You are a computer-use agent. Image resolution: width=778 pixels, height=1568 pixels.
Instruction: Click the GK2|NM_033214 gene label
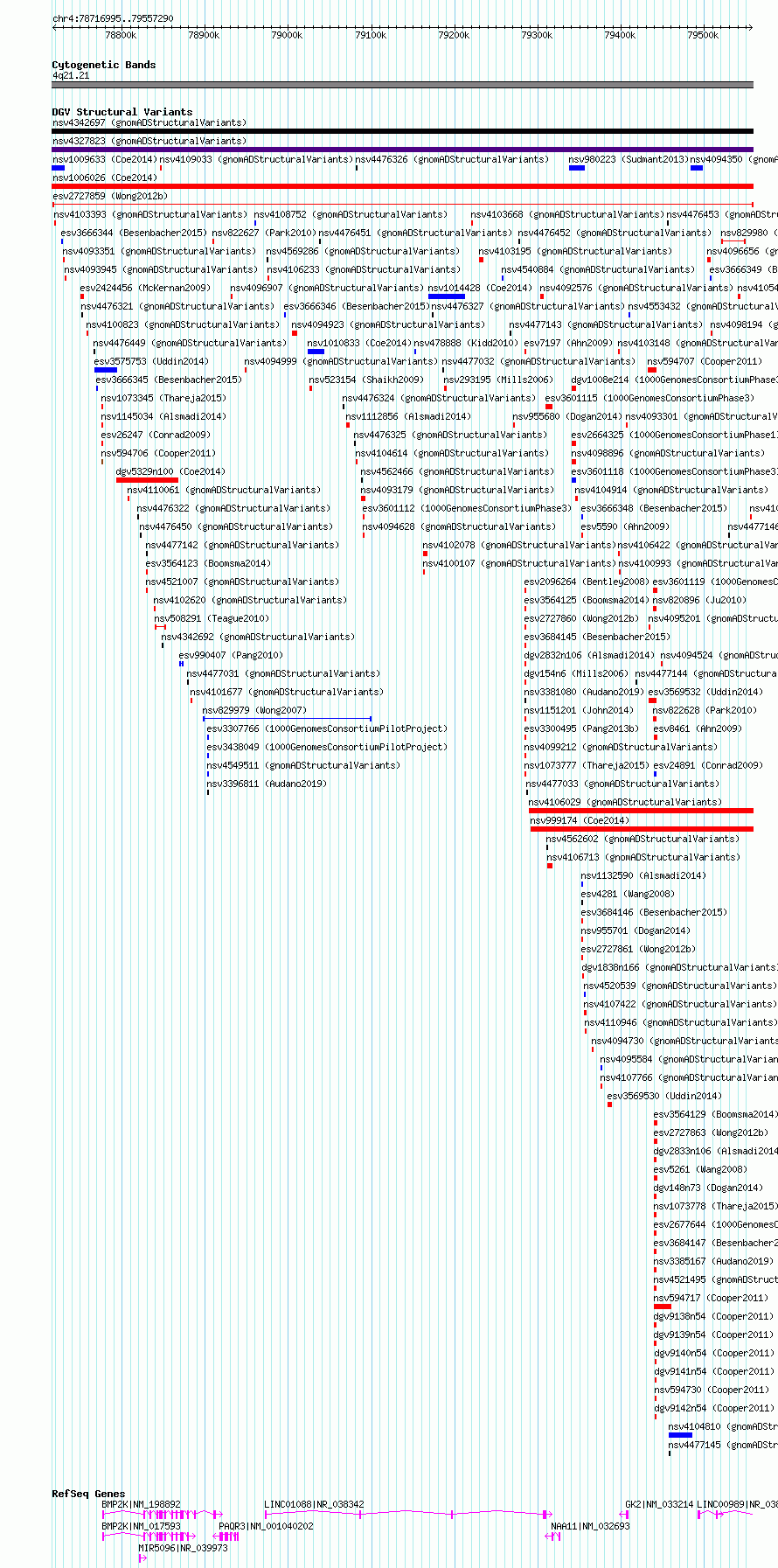659,1504
